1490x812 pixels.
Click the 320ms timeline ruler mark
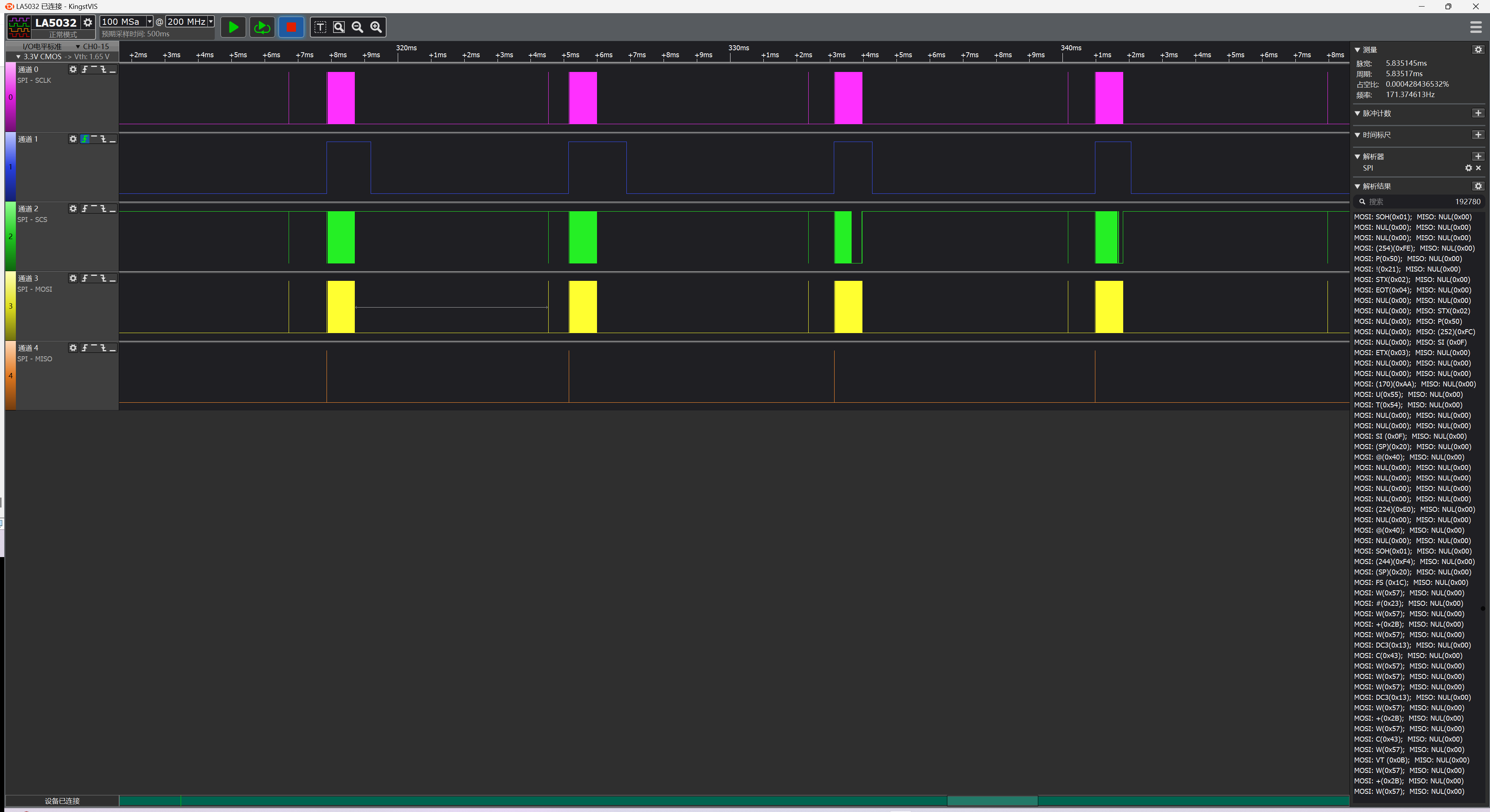pos(406,48)
